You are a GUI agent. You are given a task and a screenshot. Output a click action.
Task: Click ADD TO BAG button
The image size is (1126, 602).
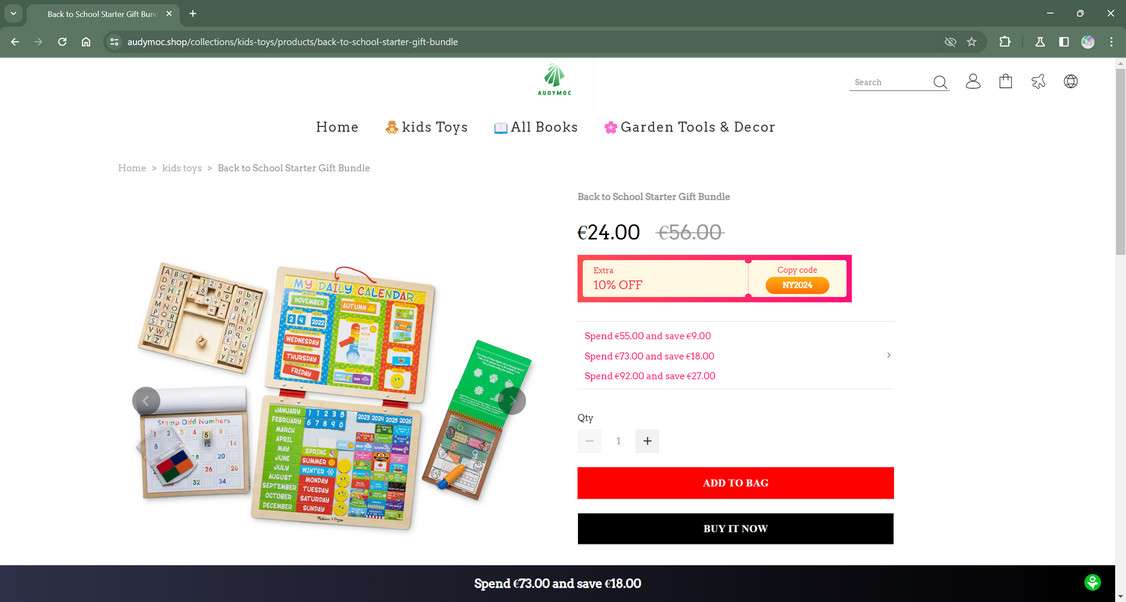tap(735, 483)
